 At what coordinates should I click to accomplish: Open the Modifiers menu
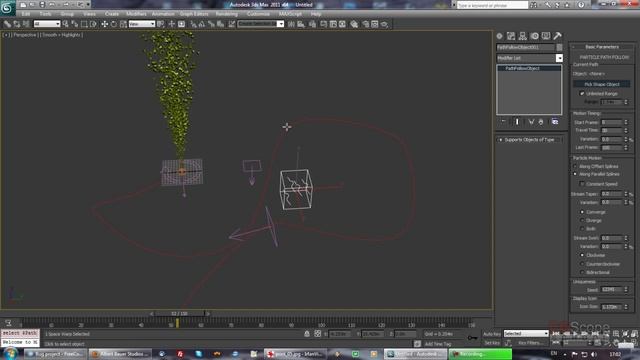(136, 14)
